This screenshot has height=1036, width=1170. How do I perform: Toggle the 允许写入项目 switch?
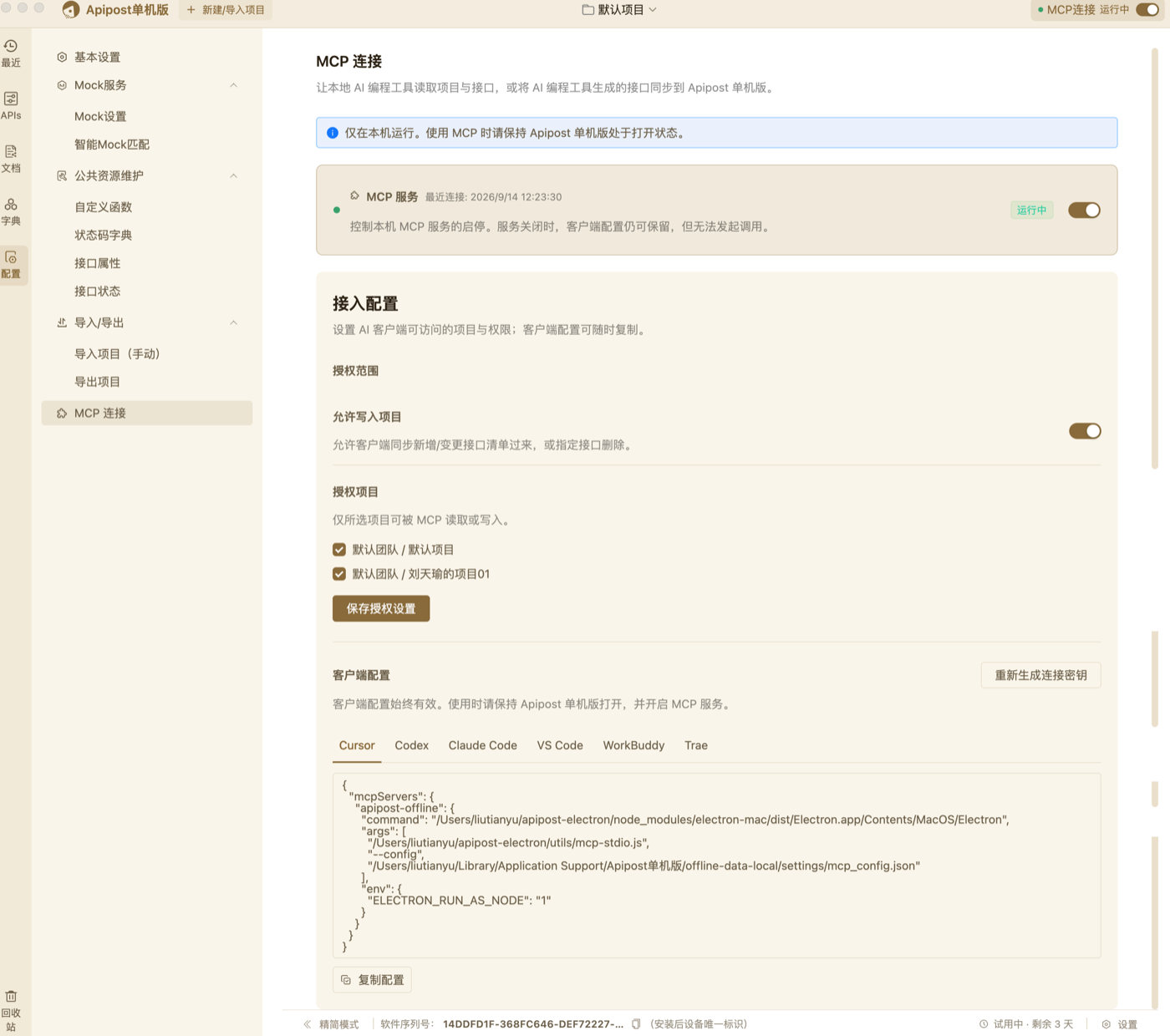(1085, 431)
